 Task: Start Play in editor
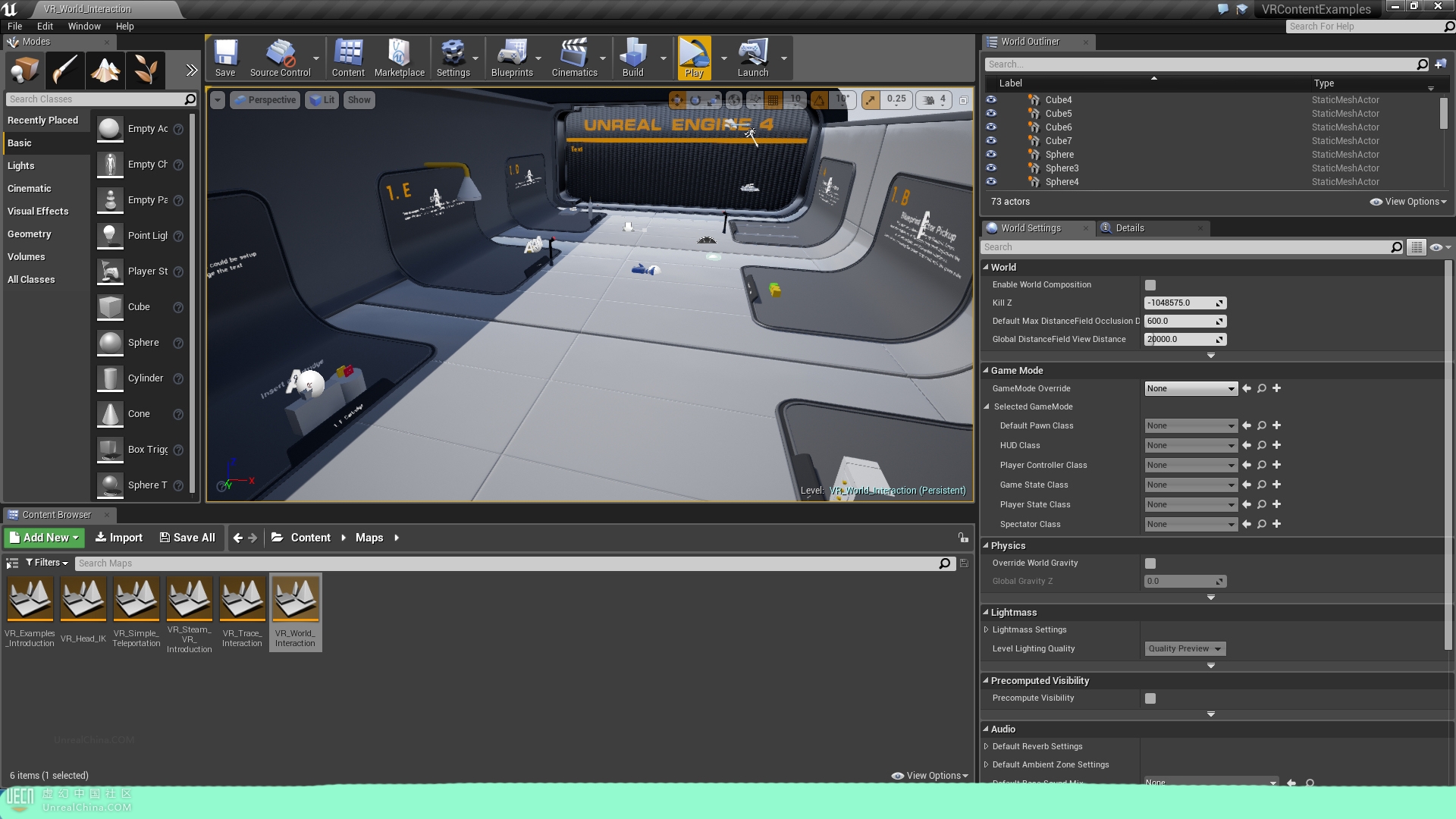pyautogui.click(x=694, y=58)
